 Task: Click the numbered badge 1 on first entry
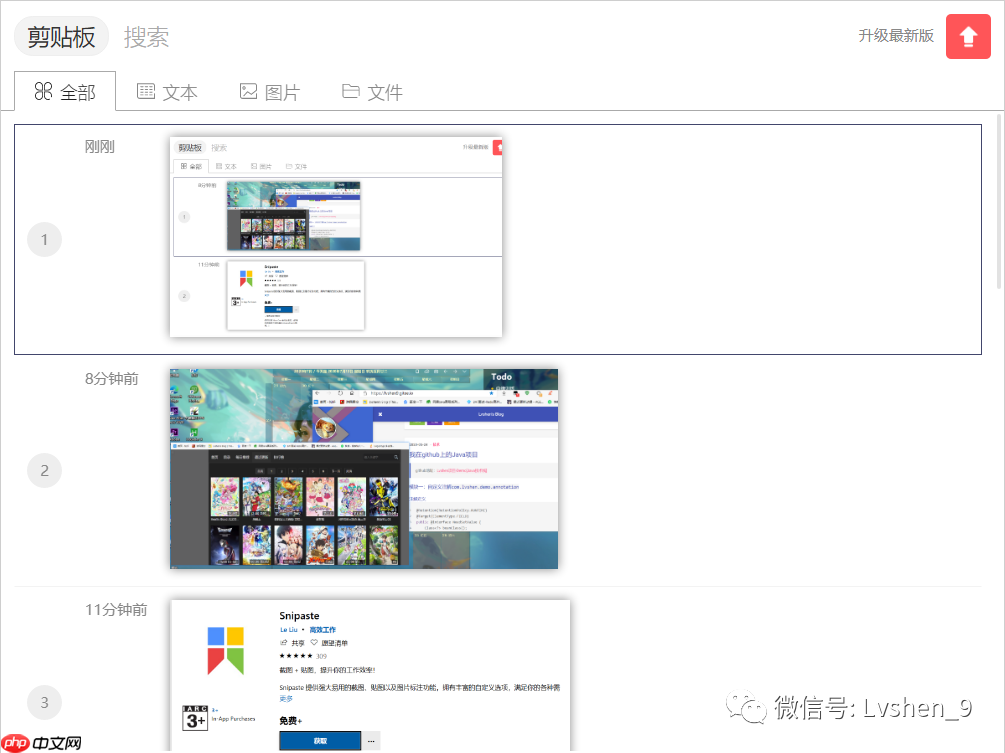[44, 239]
